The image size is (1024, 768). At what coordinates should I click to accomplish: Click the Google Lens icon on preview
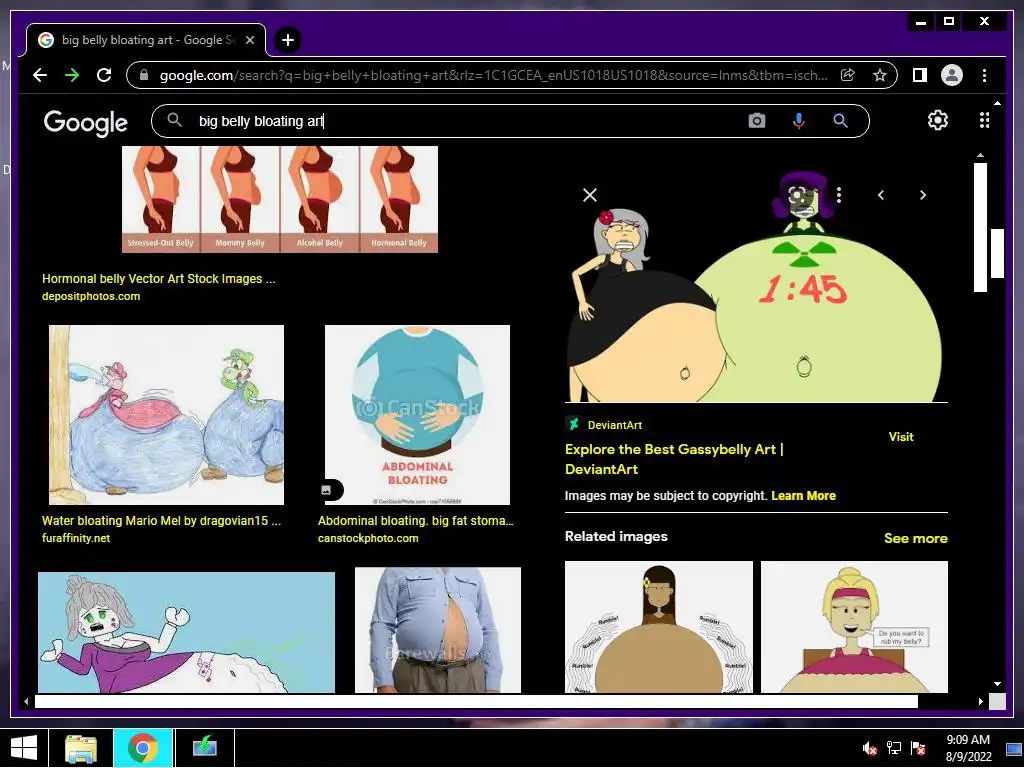[797, 195]
